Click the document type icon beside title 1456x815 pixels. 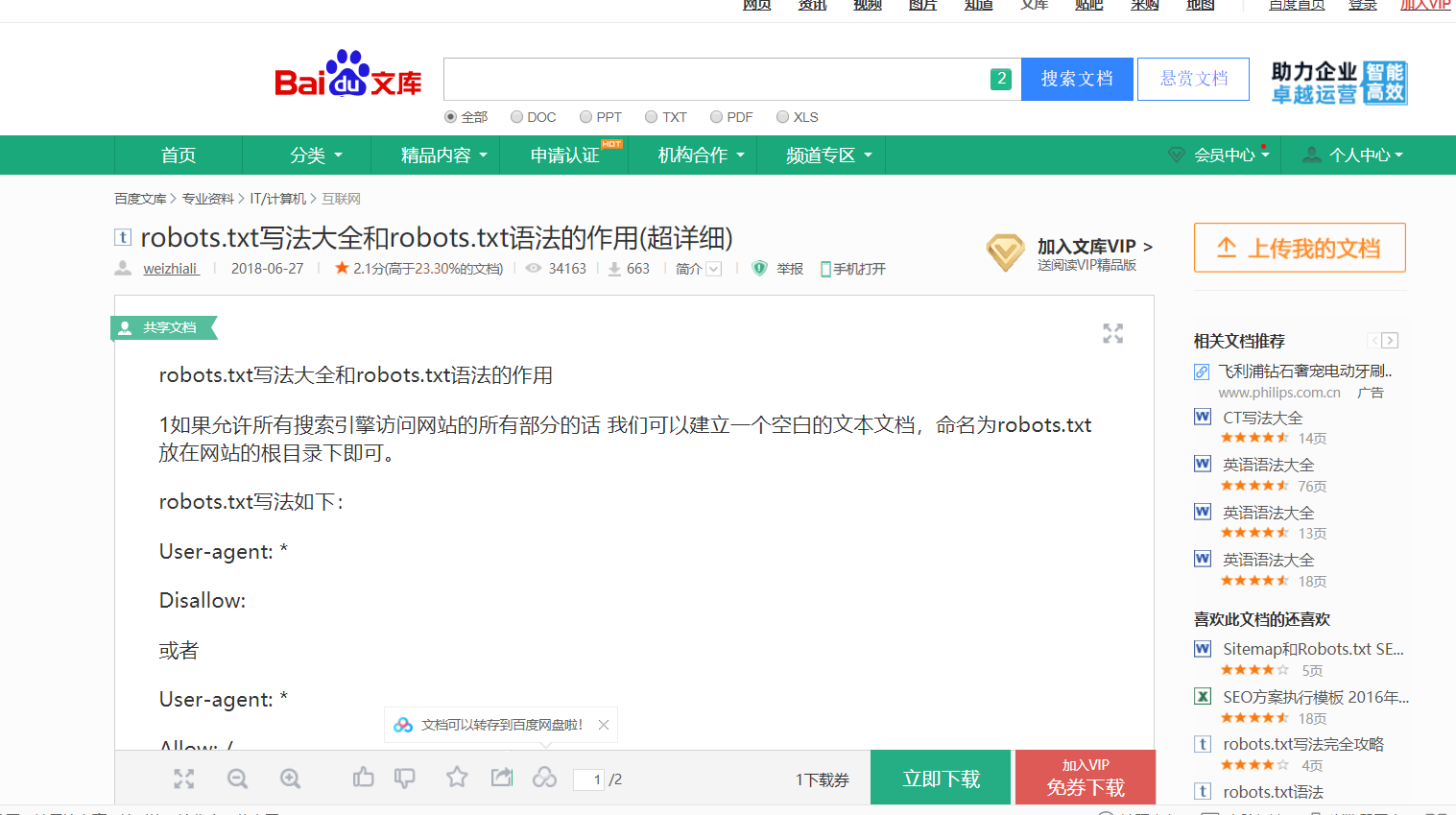[x=123, y=237]
